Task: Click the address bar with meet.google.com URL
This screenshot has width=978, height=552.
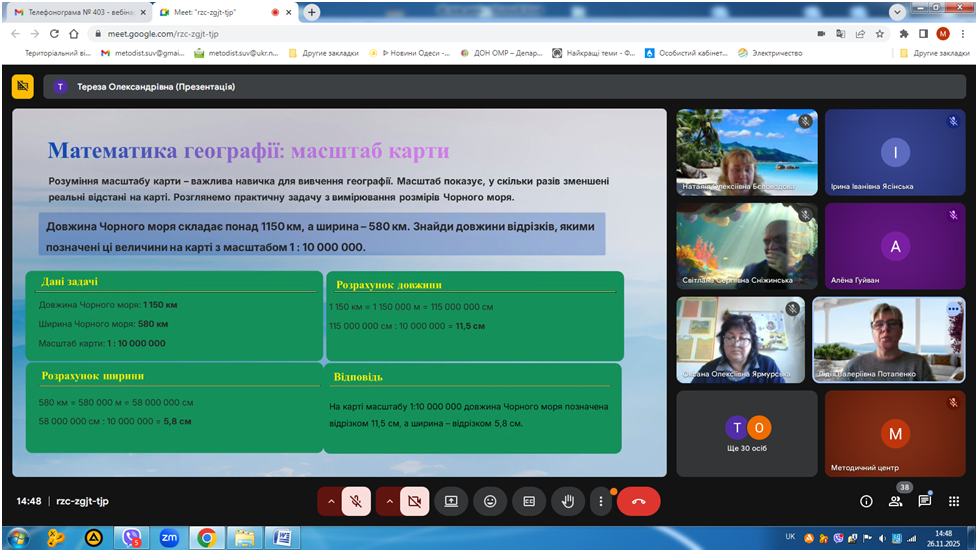Action: (400, 33)
